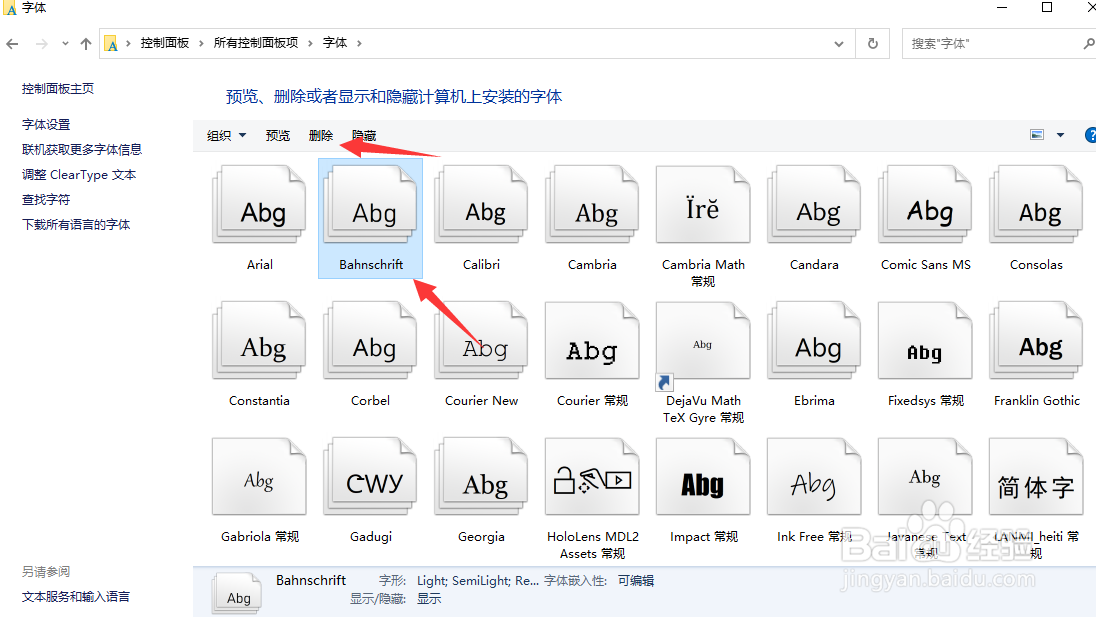This screenshot has width=1096, height=617.
Task: Open 查找字符 link
Action: pyautogui.click(x=46, y=200)
